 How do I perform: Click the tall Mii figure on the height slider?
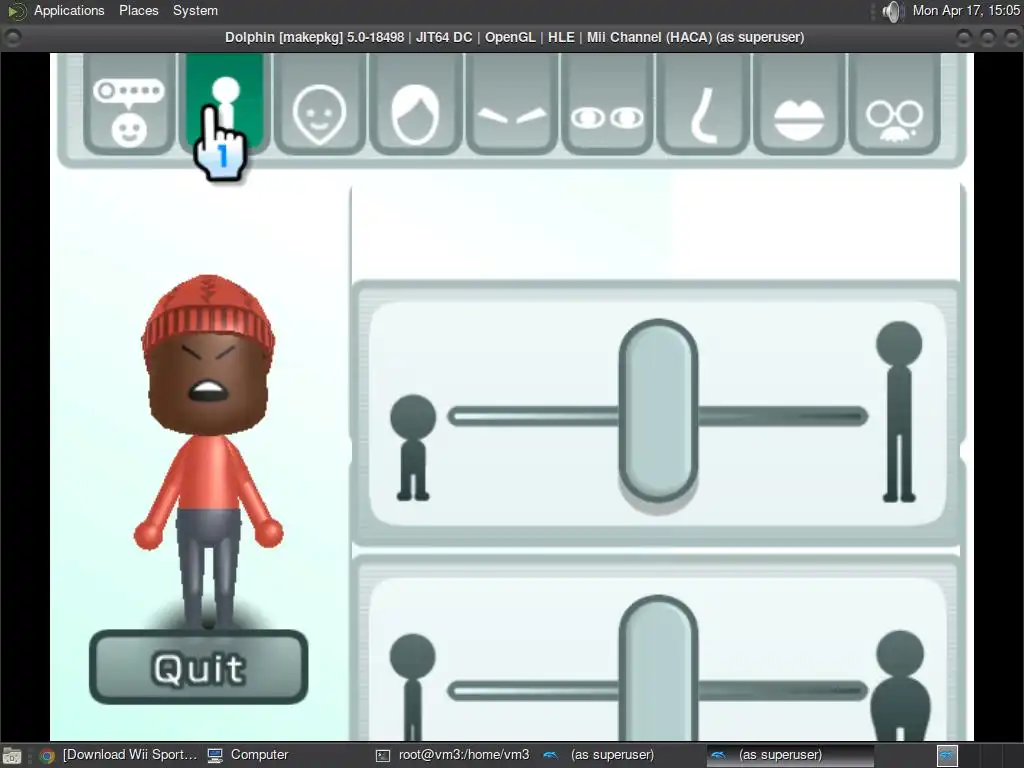(x=899, y=411)
